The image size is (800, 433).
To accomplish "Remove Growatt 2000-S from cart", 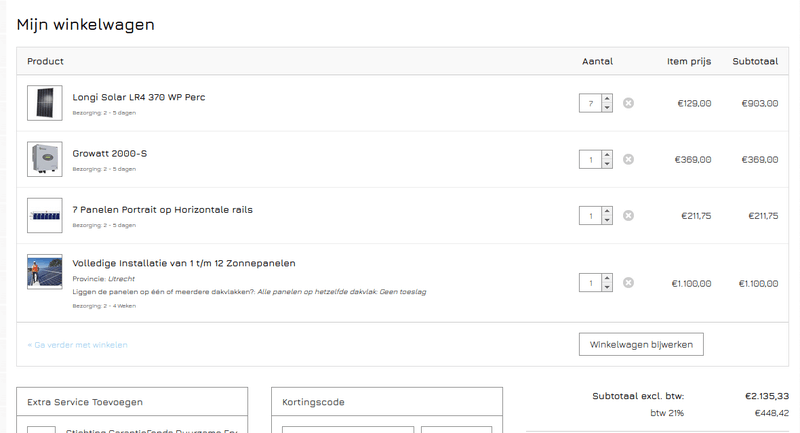I will coord(629,159).
